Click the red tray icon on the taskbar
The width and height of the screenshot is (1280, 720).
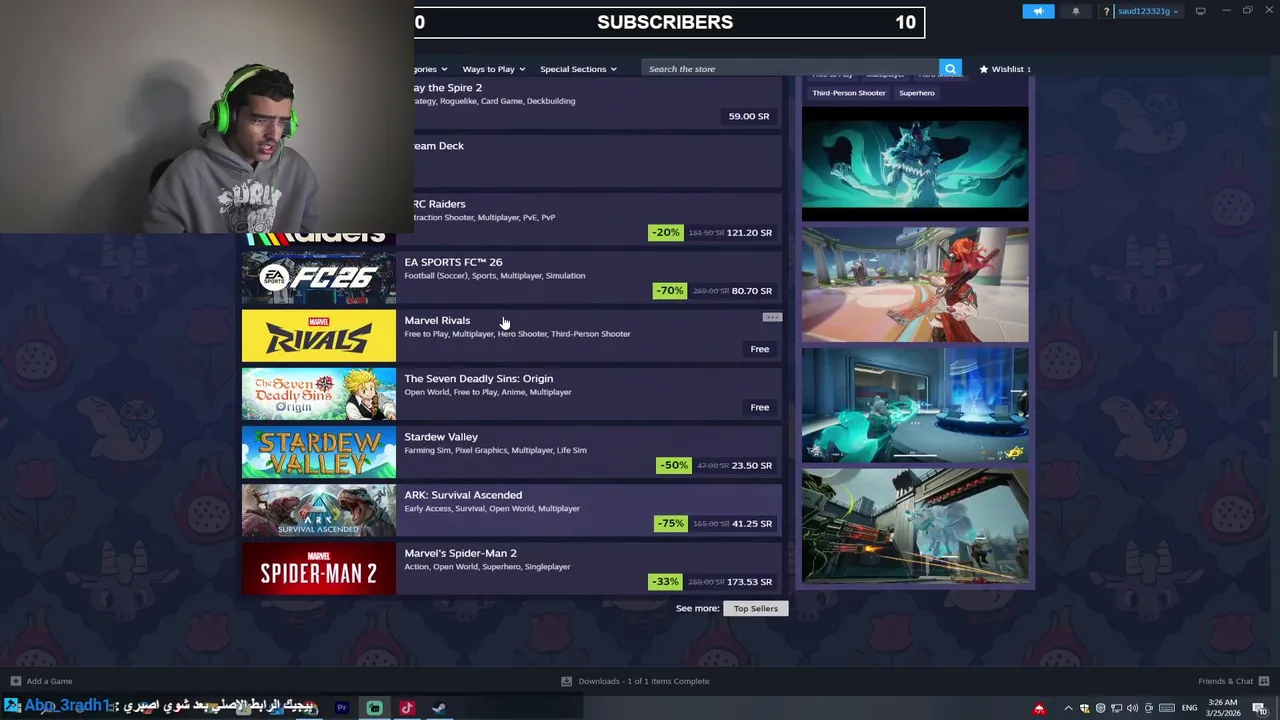tap(1039, 708)
